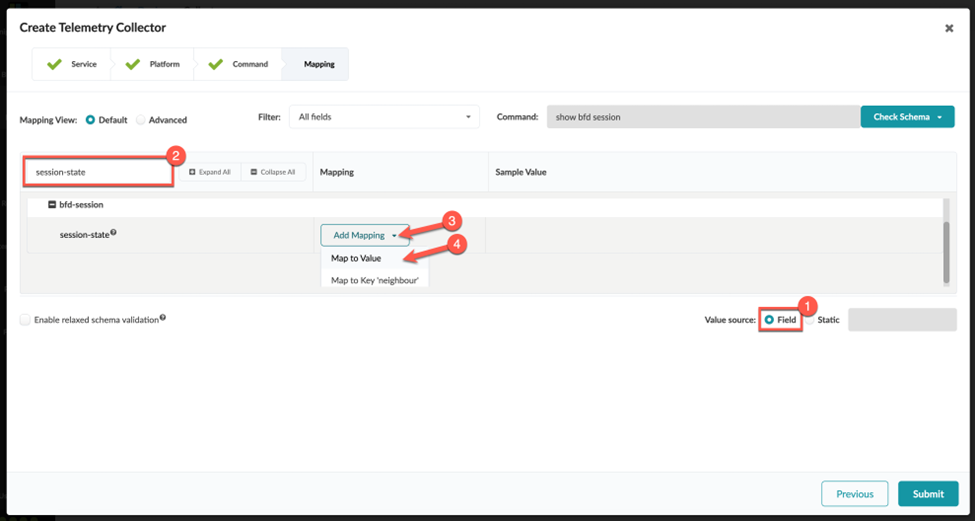Image resolution: width=975 pixels, height=521 pixels.
Task: Click the Submit button
Action: click(x=928, y=494)
